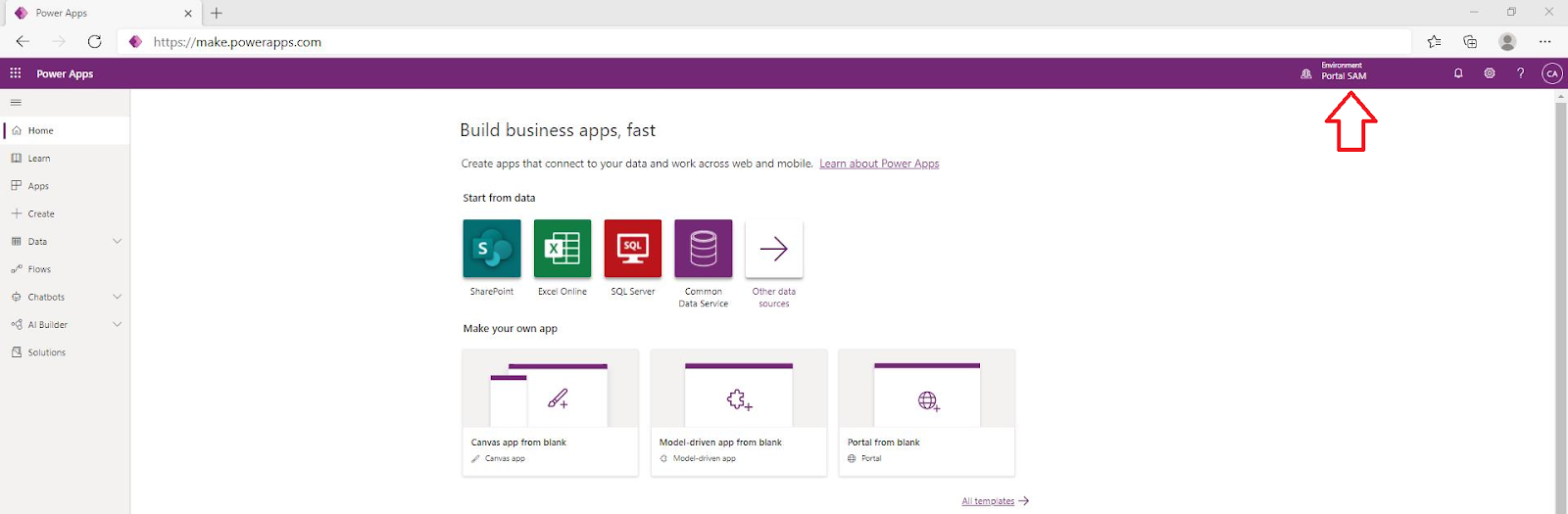Open the CA account avatar
The width and height of the screenshot is (1568, 514).
coord(1552,73)
